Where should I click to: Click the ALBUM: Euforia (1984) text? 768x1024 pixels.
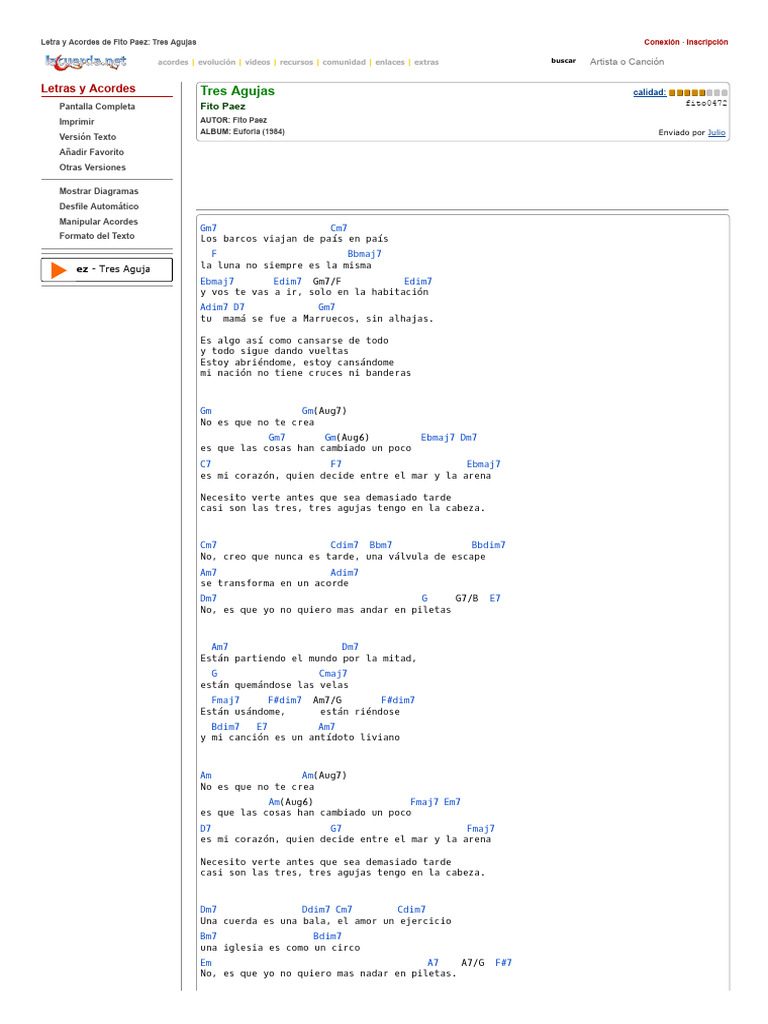tap(242, 131)
